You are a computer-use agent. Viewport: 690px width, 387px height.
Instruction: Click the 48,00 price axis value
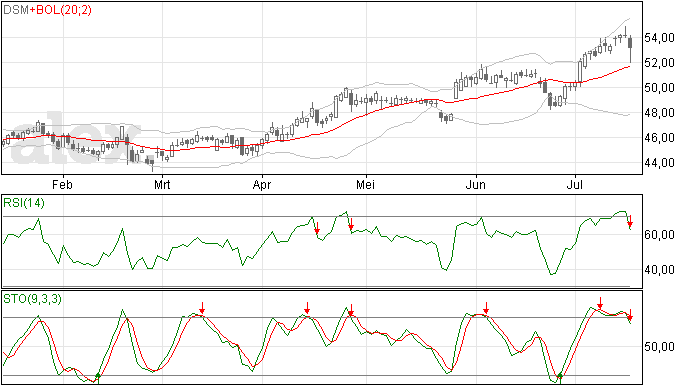[x=659, y=113]
